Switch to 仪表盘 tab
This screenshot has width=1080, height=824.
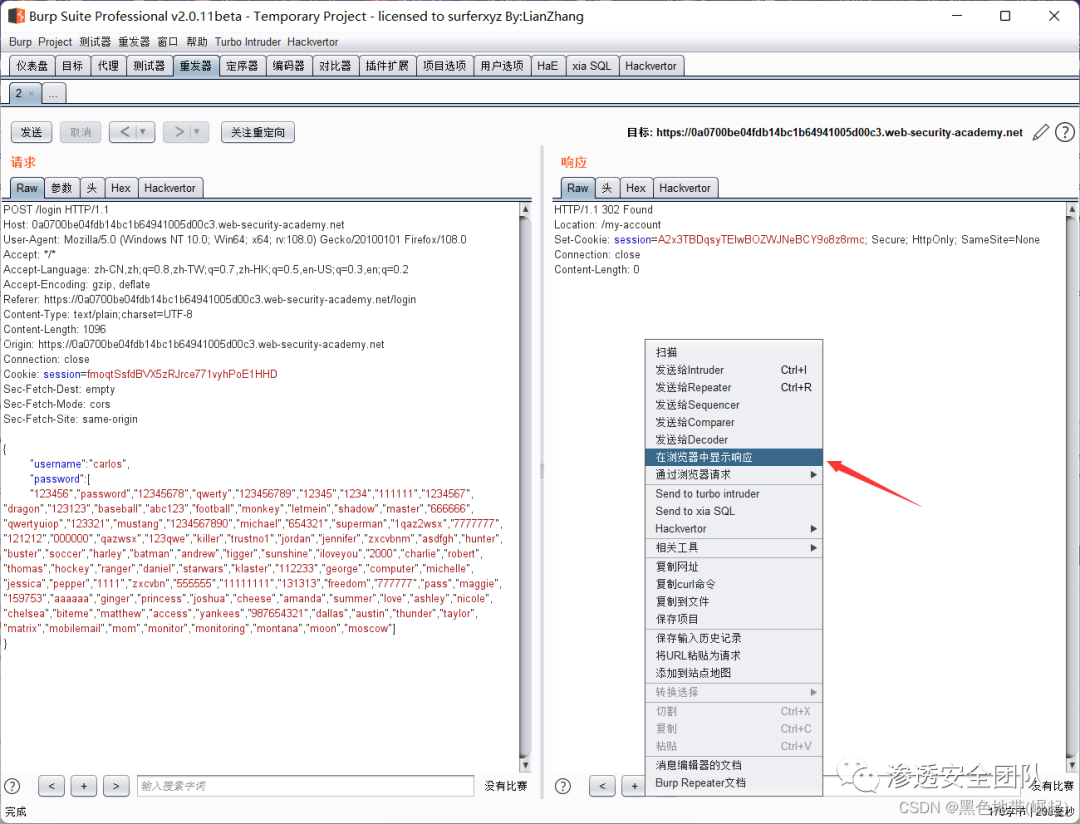tap(32, 66)
